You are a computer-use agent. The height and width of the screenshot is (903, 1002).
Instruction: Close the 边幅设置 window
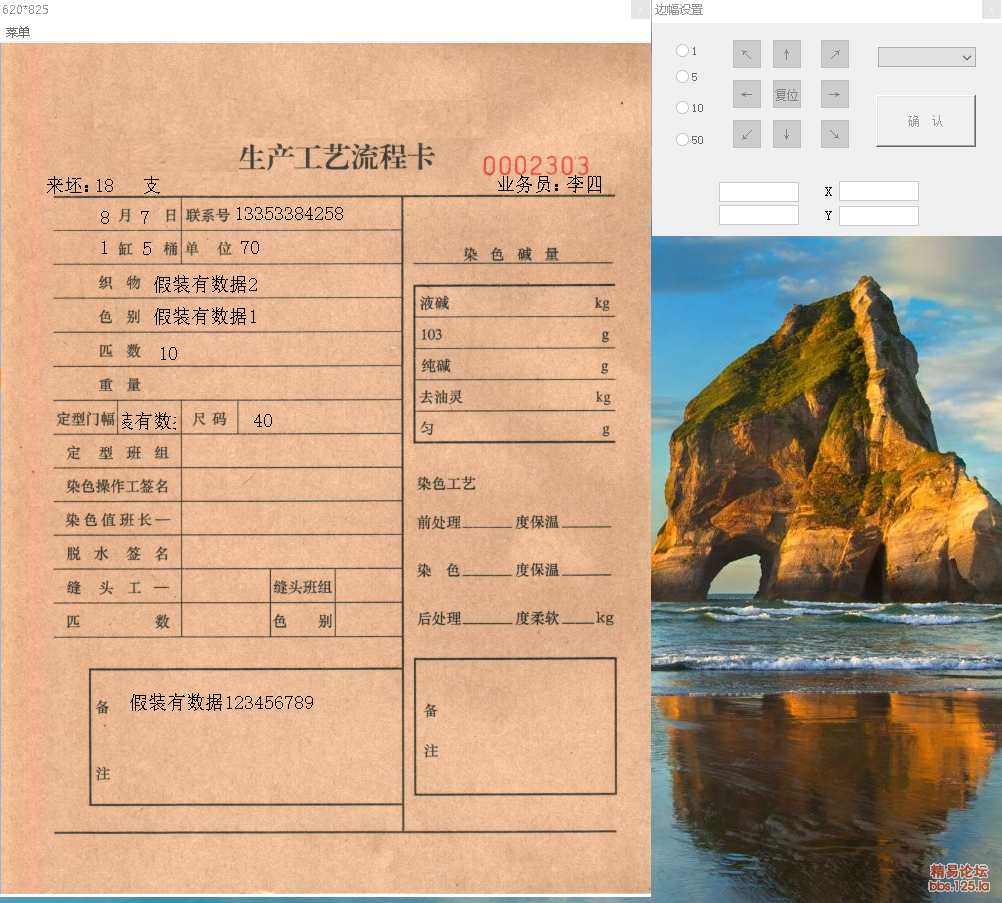pos(991,9)
